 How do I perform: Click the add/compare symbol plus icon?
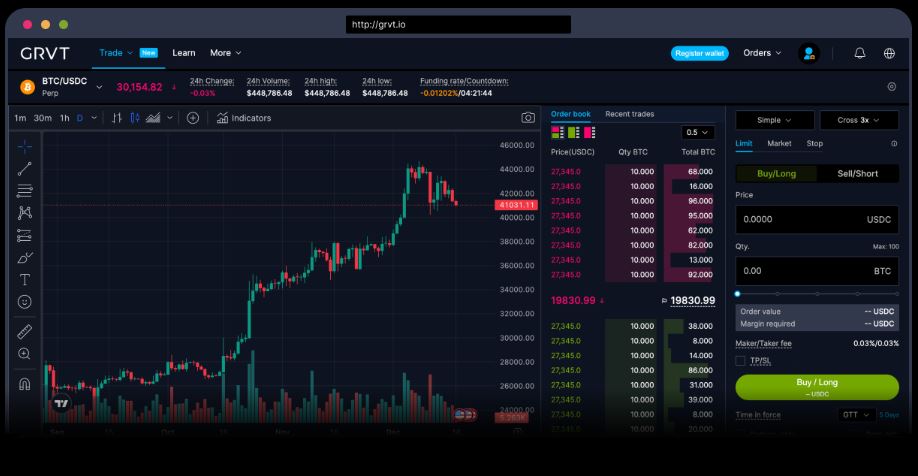tap(193, 118)
